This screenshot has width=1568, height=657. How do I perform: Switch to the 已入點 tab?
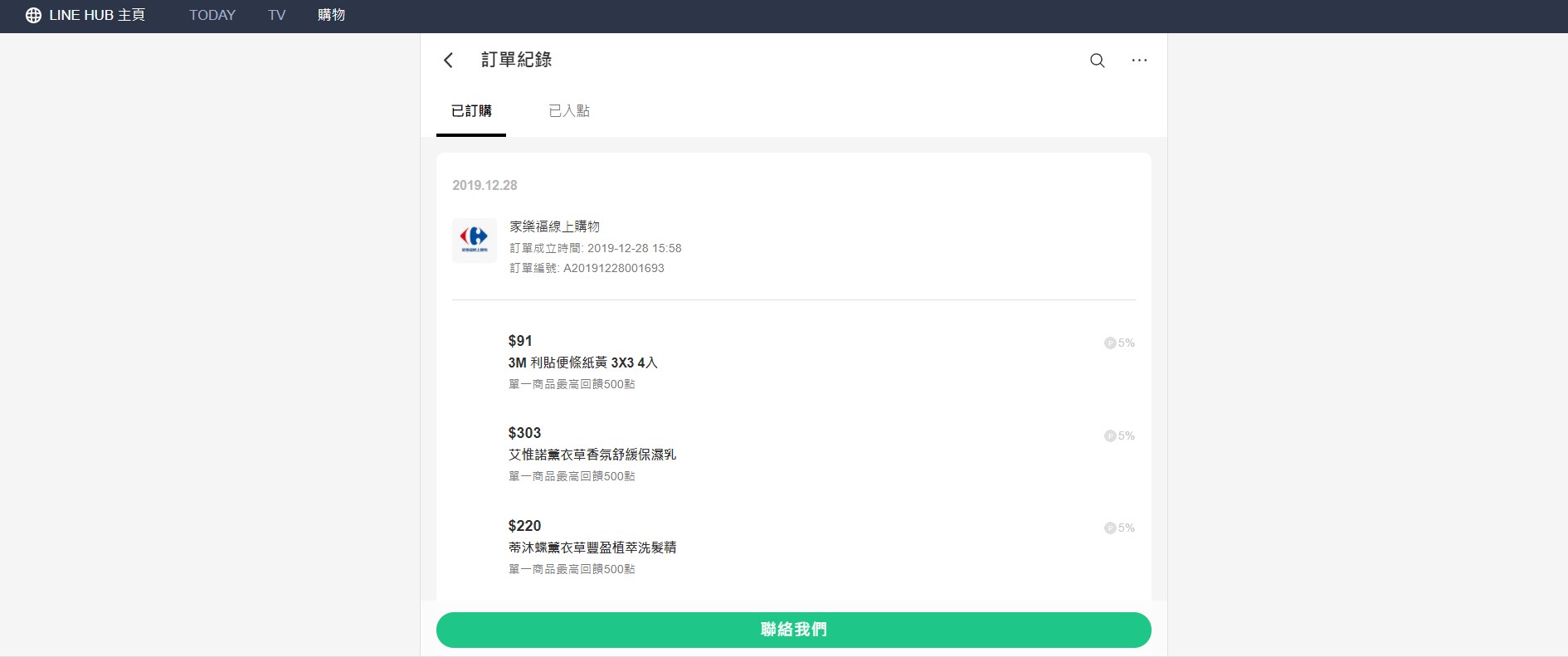click(569, 111)
